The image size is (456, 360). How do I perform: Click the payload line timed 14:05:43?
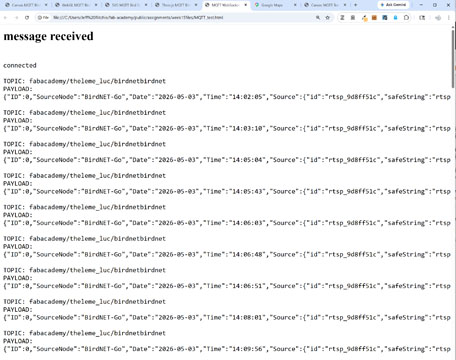[227, 191]
